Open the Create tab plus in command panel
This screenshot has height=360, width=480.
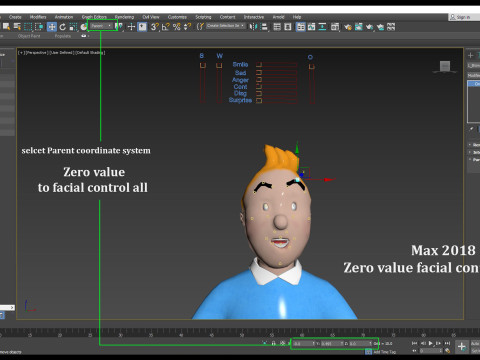coord(471,55)
